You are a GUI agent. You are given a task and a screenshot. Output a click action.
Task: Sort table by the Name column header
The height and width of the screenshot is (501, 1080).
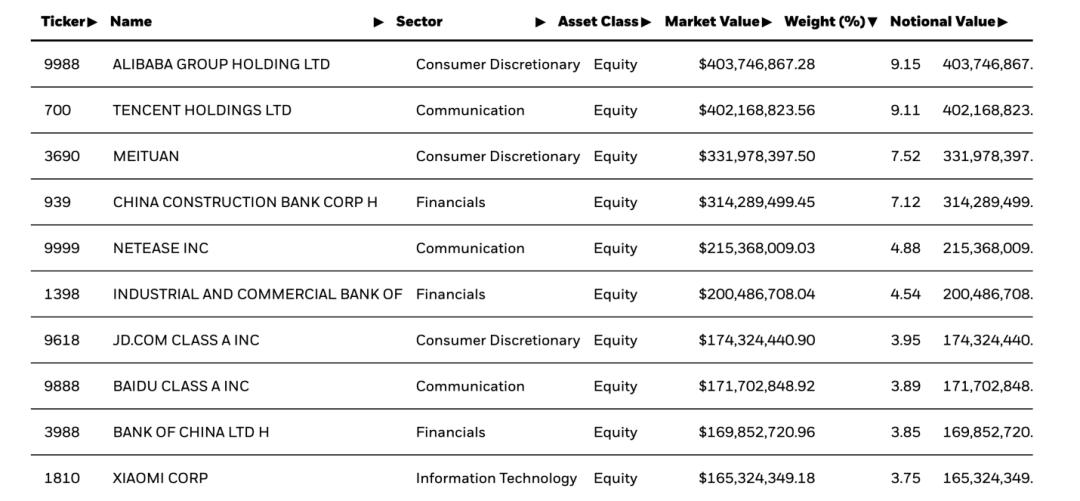click(131, 22)
